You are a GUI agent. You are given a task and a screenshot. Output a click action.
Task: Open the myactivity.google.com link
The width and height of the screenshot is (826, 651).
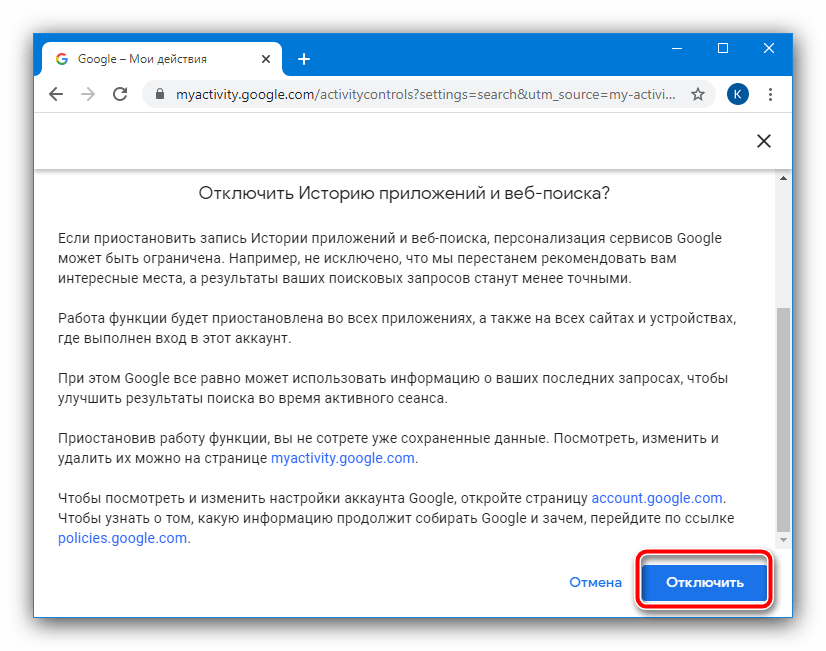(x=343, y=458)
